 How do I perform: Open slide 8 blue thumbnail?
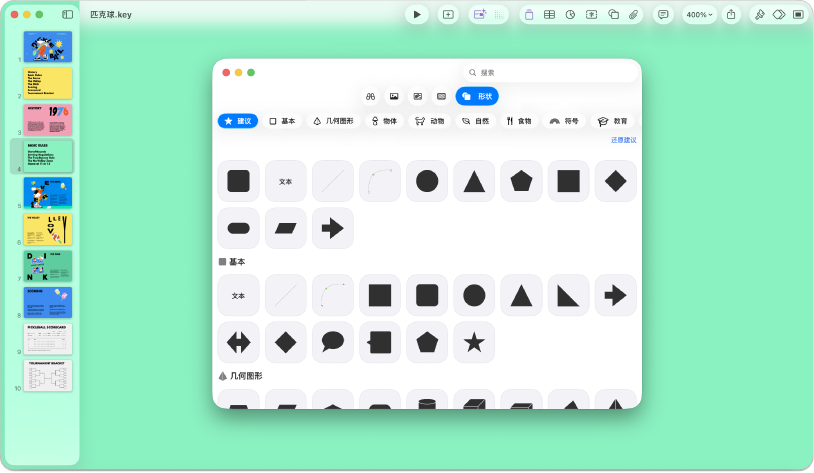[x=48, y=303]
